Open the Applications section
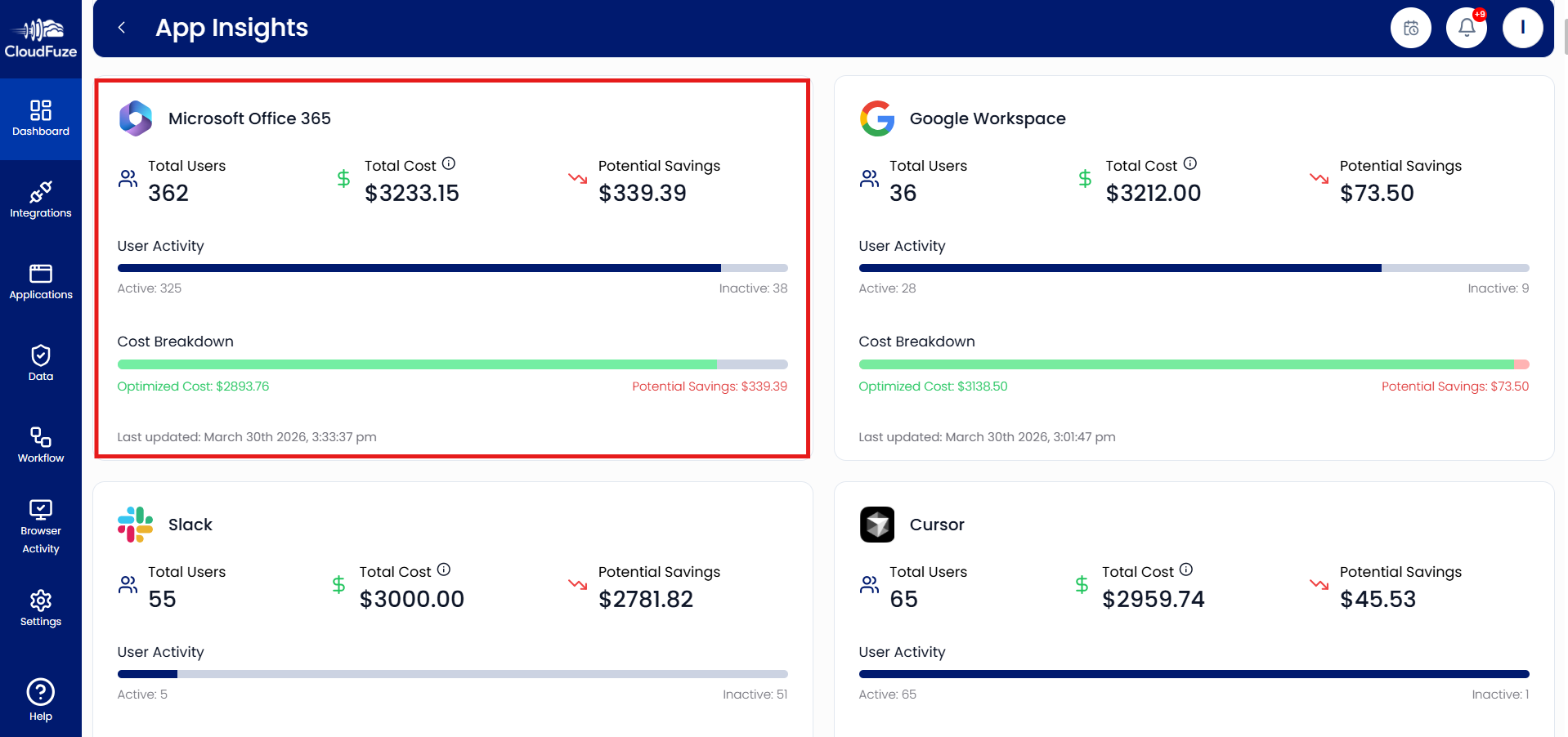Viewport: 1568px width, 737px height. pyautogui.click(x=41, y=280)
